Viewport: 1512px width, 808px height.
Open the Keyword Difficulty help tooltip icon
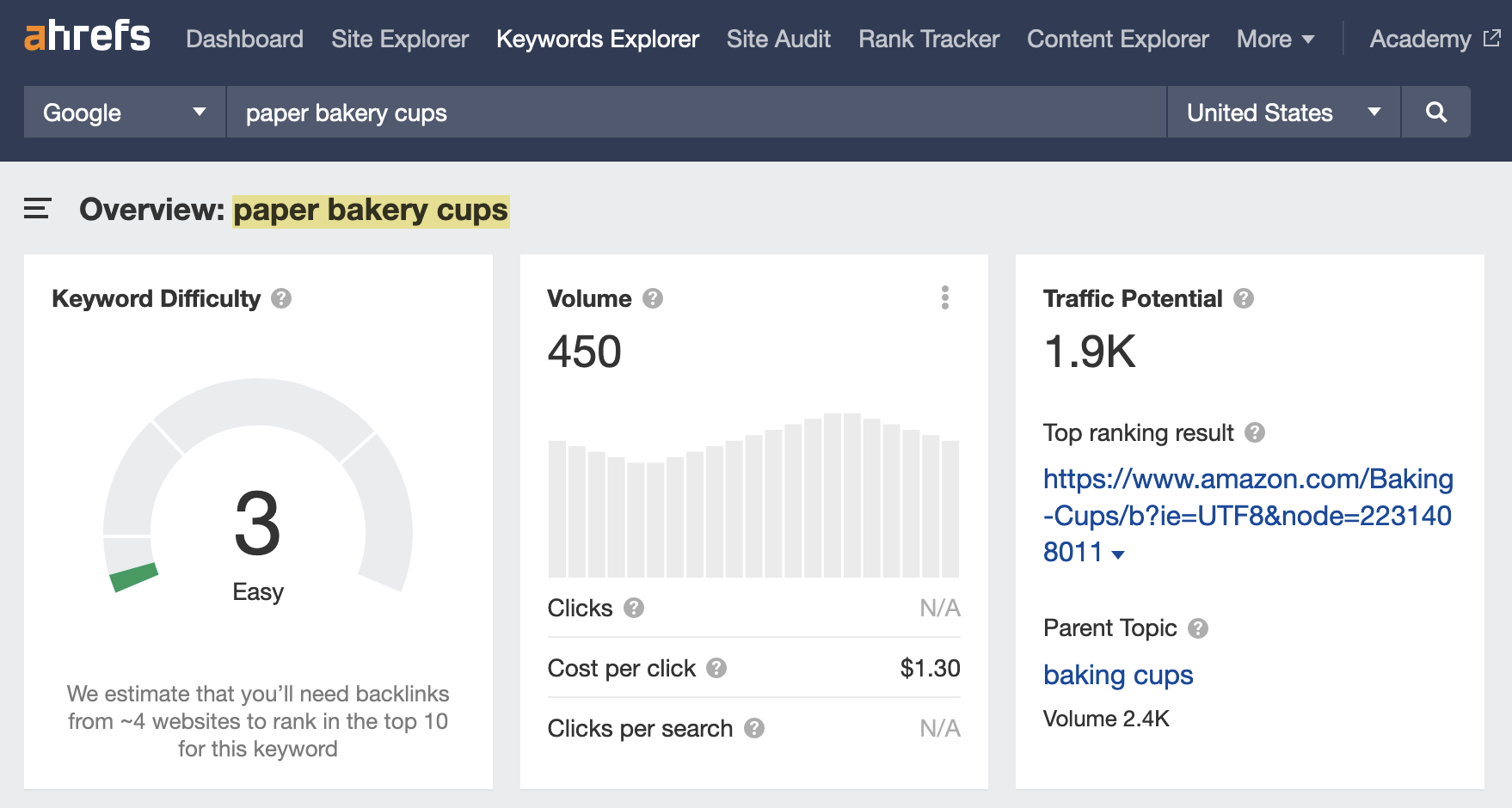[x=281, y=298]
